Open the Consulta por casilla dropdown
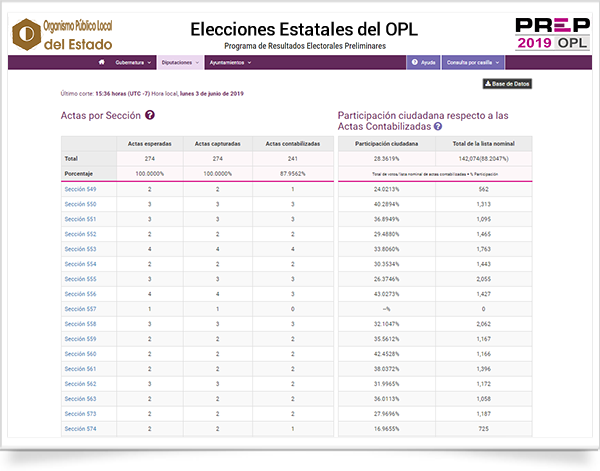The width and height of the screenshot is (600, 471). (x=473, y=62)
